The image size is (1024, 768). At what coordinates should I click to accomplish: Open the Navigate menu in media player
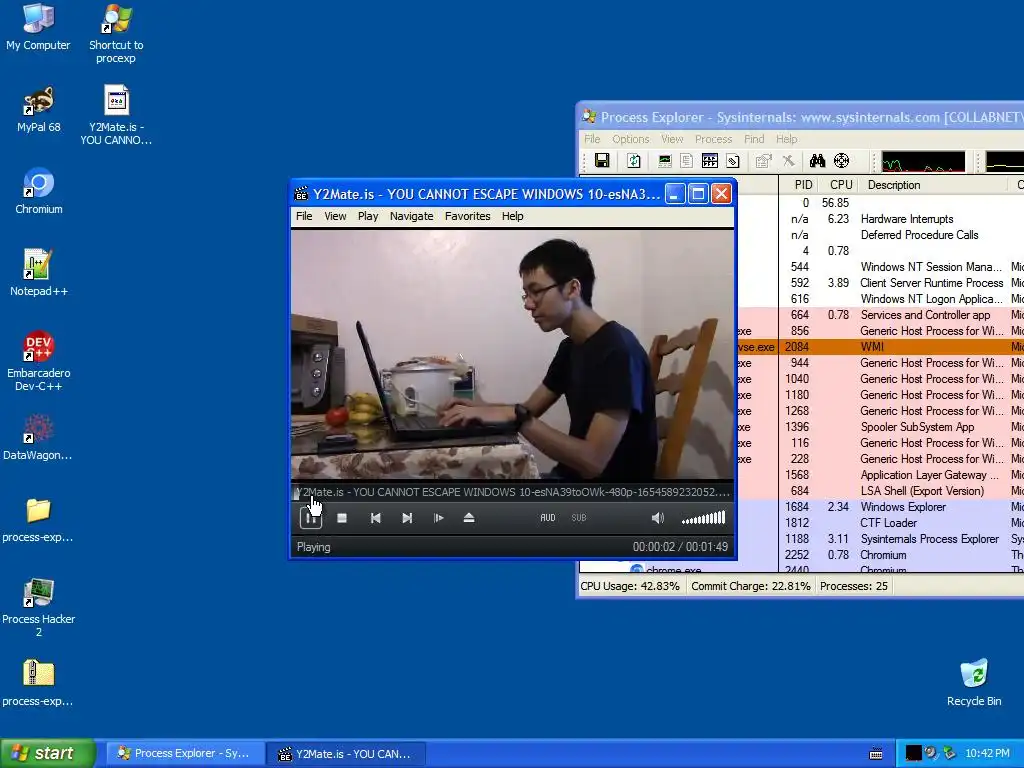tap(411, 216)
